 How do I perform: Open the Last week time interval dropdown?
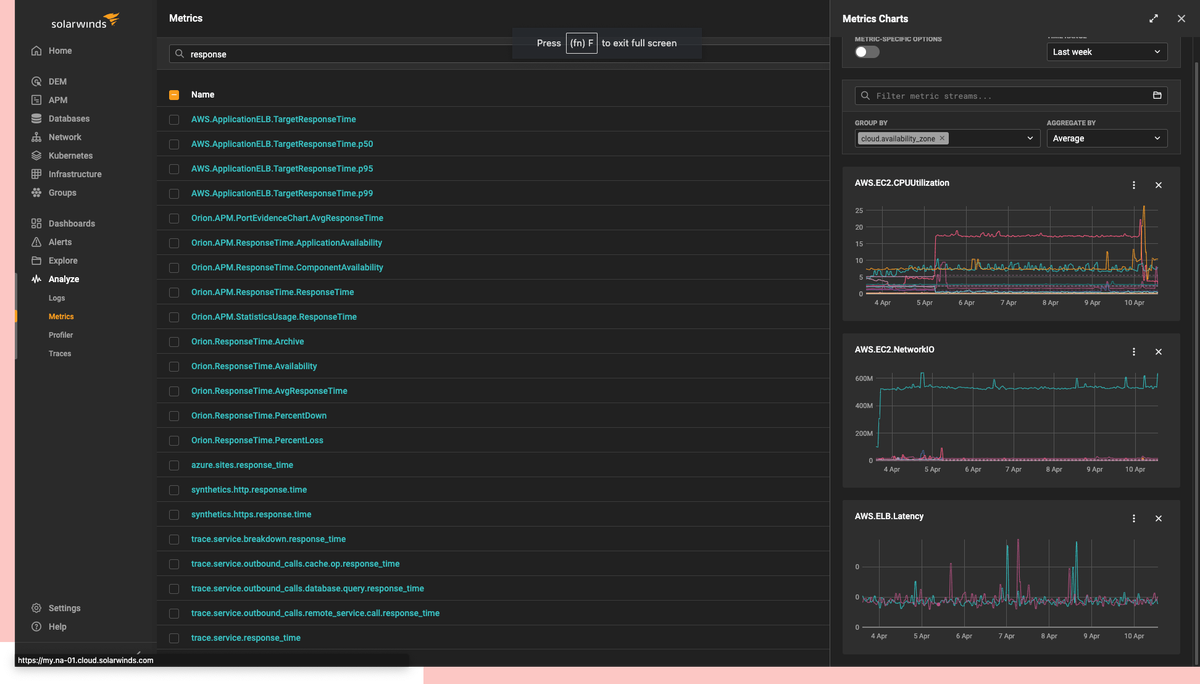click(x=1106, y=51)
